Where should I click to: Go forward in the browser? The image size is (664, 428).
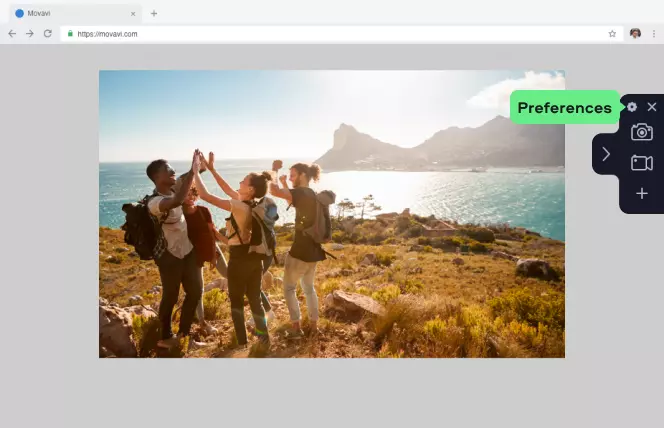click(30, 33)
